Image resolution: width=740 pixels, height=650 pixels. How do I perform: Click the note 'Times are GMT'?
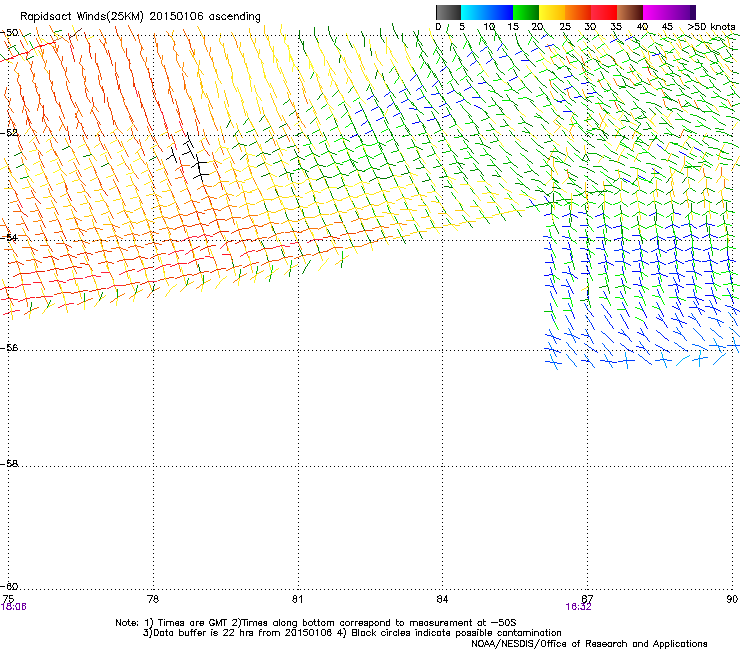pyautogui.click(x=193, y=623)
